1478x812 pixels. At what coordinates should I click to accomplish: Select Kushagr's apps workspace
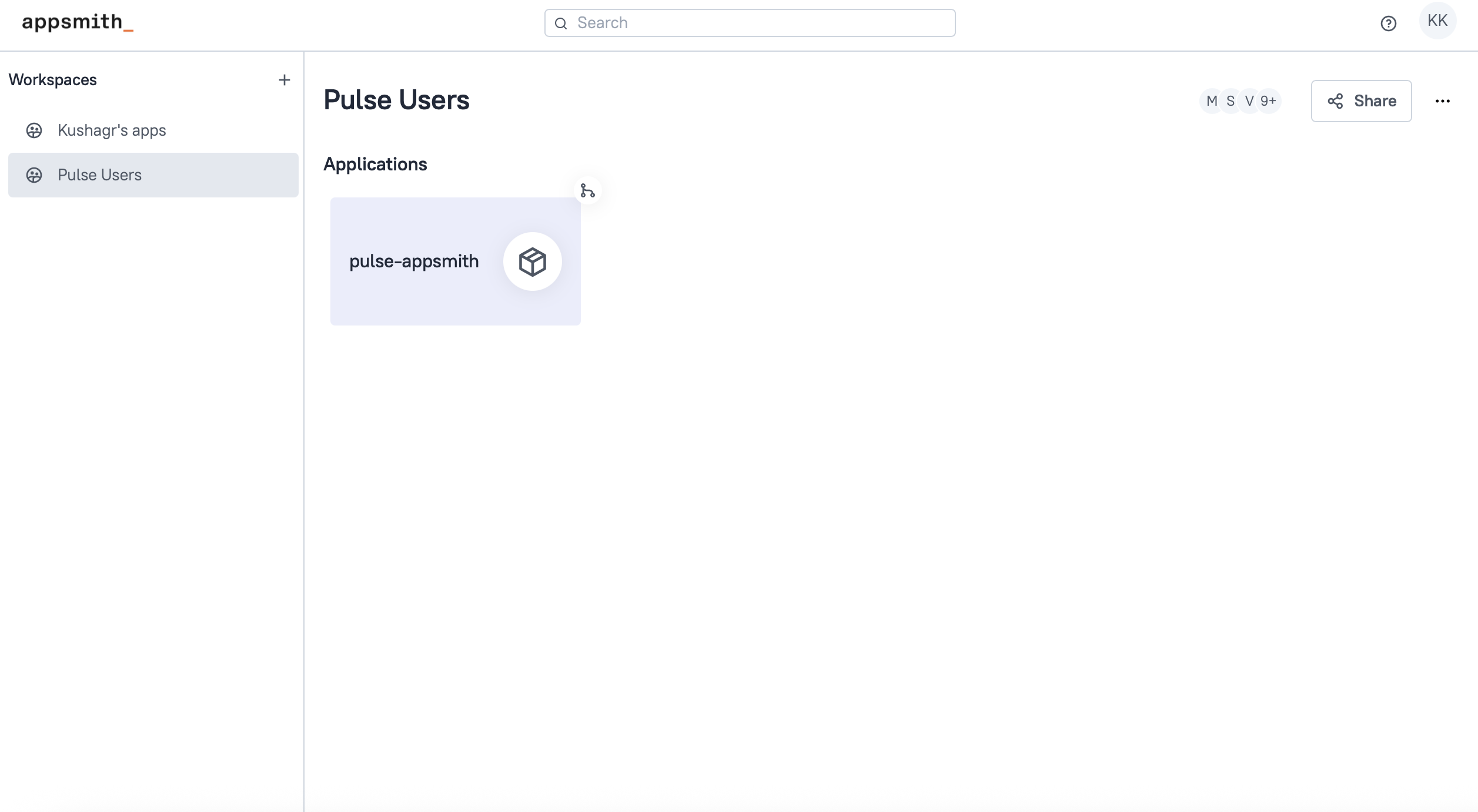click(112, 130)
